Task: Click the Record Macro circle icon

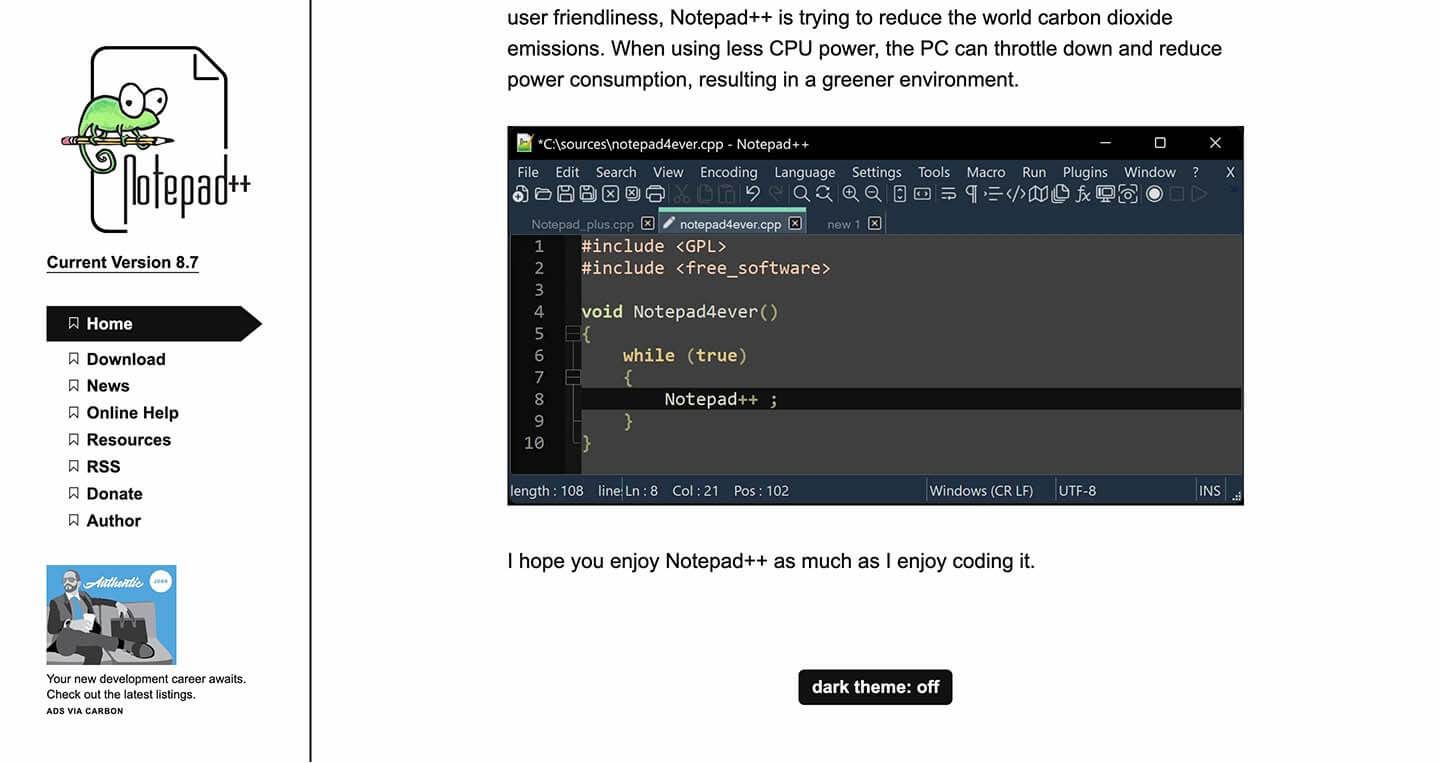Action: pos(1155,194)
